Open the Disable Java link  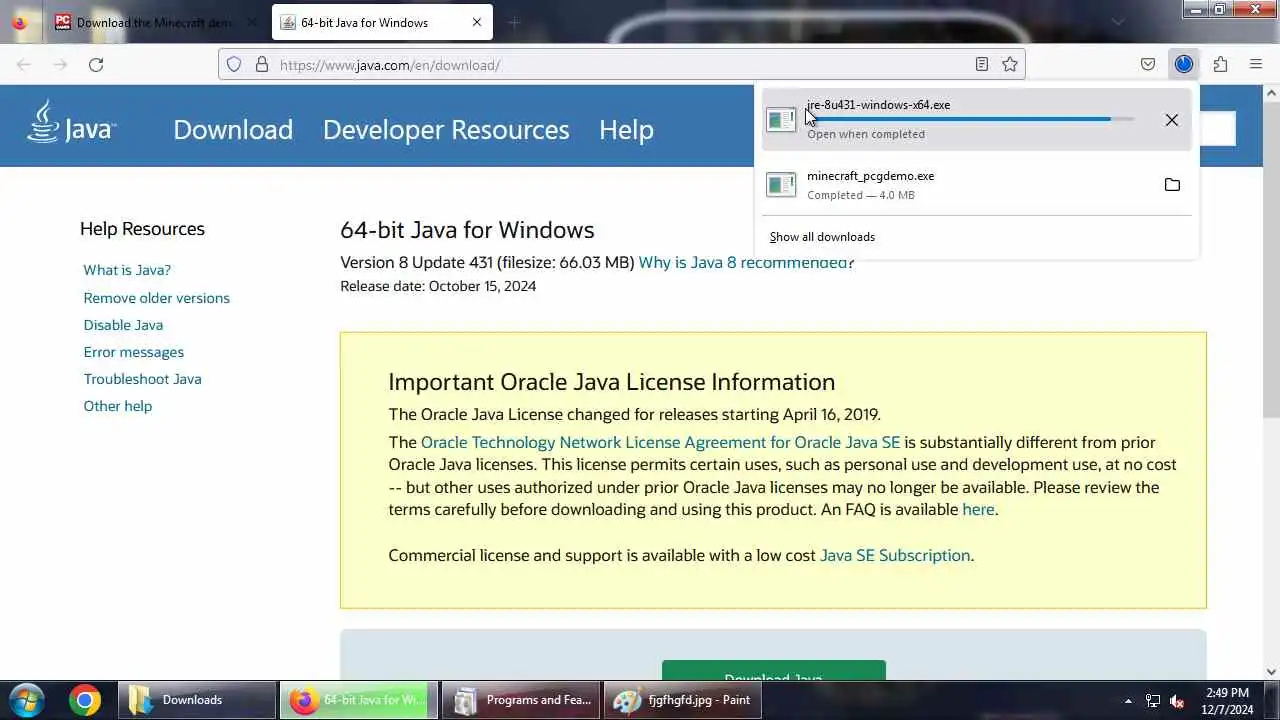coord(123,325)
